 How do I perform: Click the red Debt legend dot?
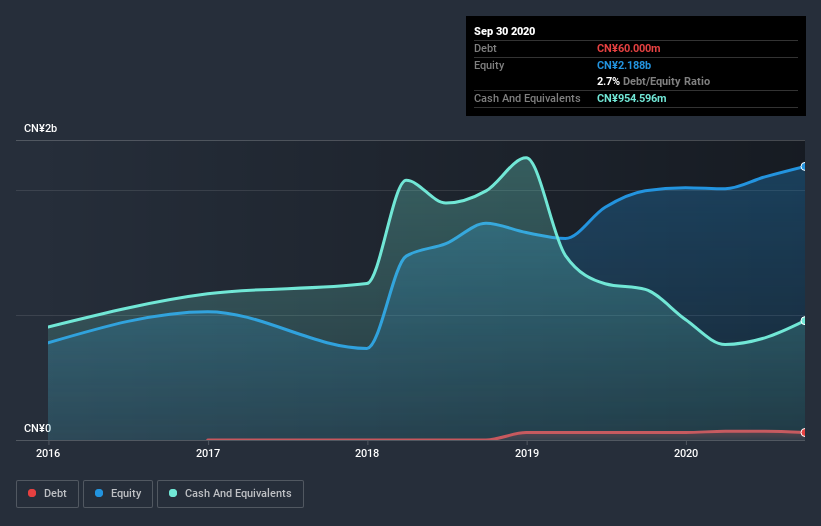[x=32, y=493]
